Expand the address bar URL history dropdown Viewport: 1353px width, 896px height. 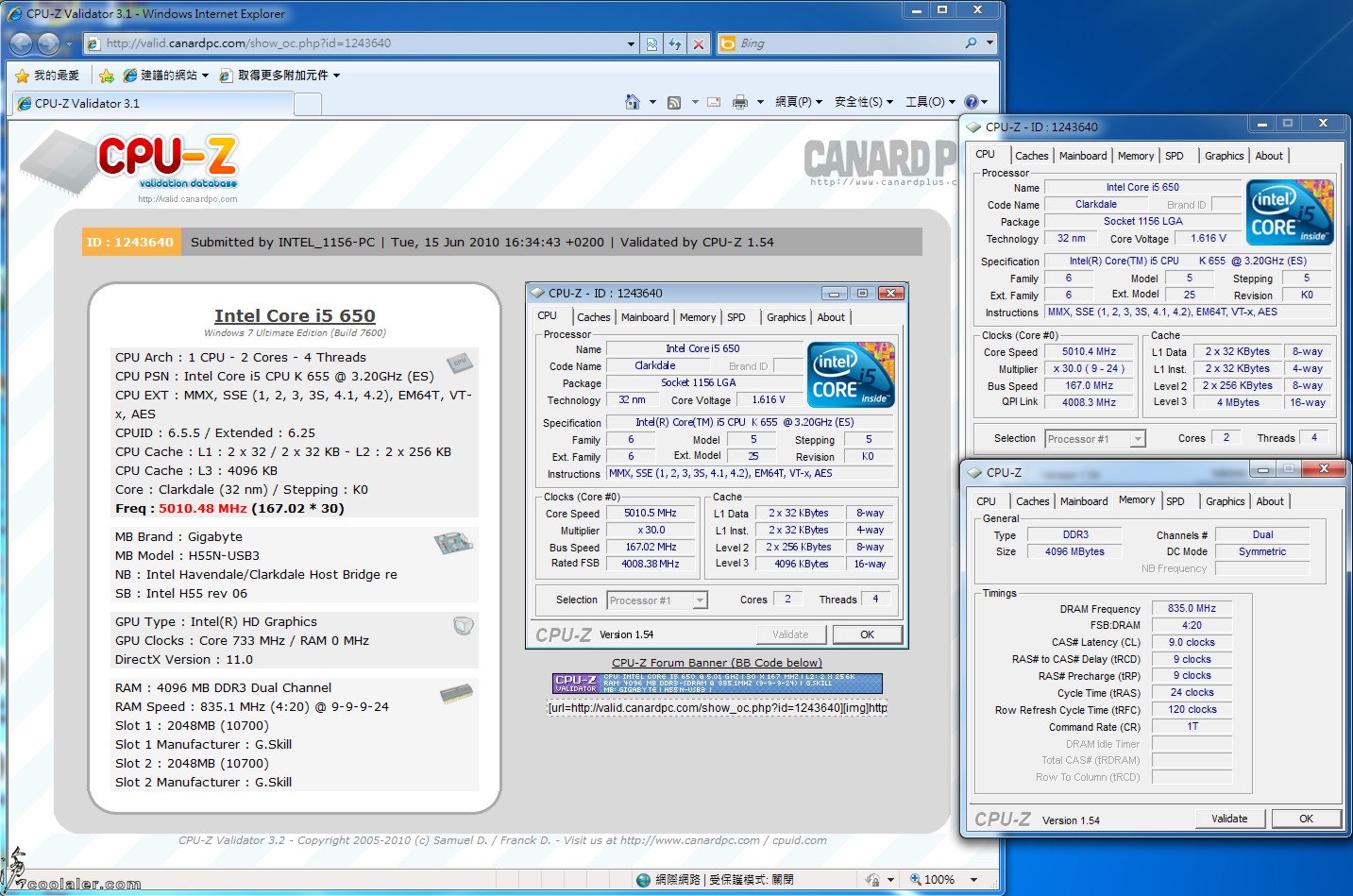[x=632, y=43]
